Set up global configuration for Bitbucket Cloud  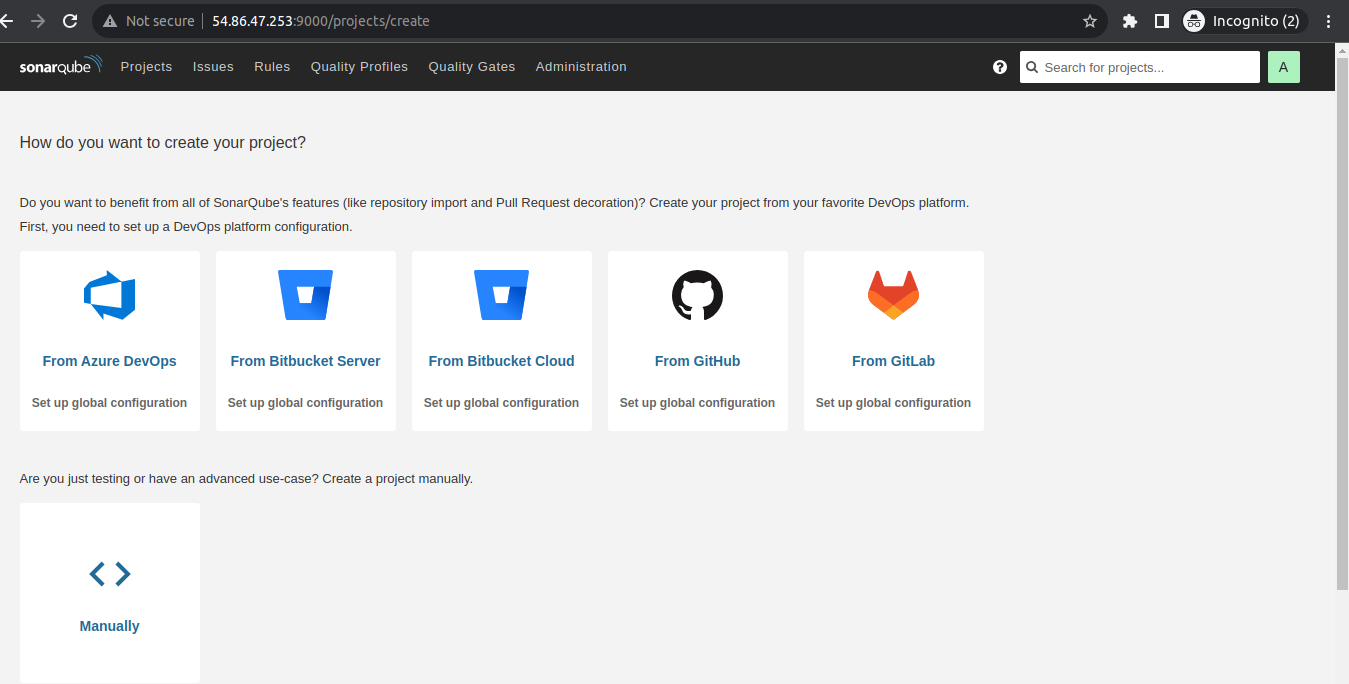pos(502,403)
